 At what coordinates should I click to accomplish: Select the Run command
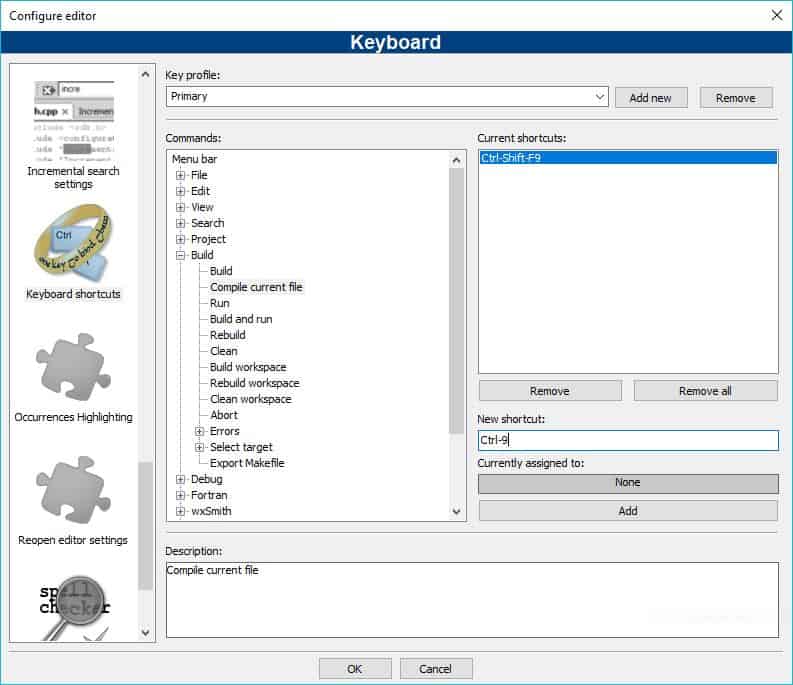click(219, 304)
